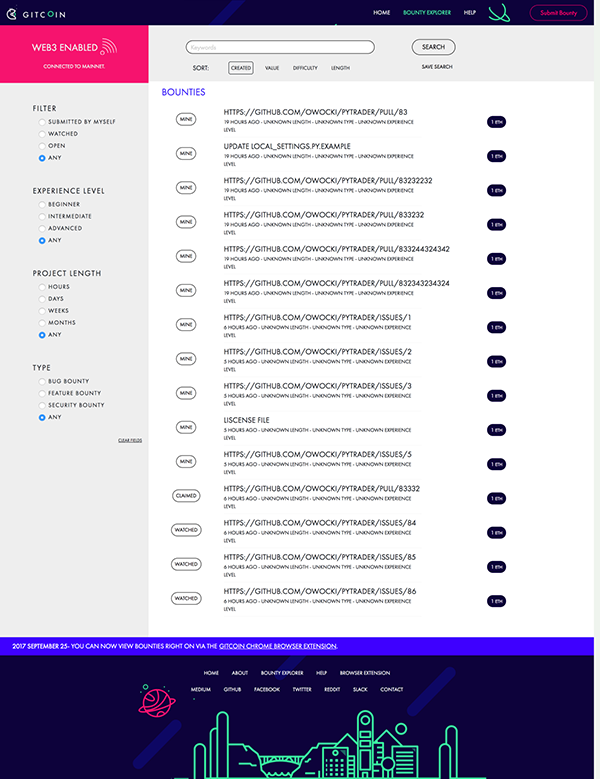Select Any under Type
The height and width of the screenshot is (779, 600).
coord(42,417)
